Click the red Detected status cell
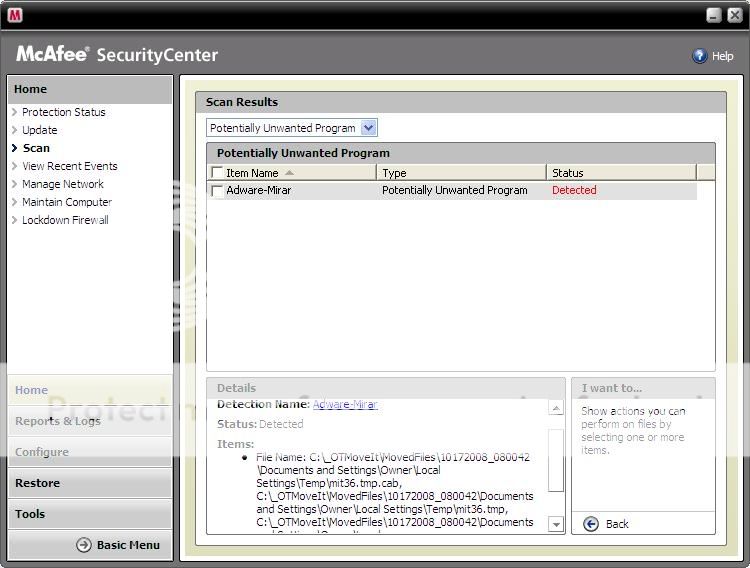The width and height of the screenshot is (750, 568). click(x=574, y=190)
